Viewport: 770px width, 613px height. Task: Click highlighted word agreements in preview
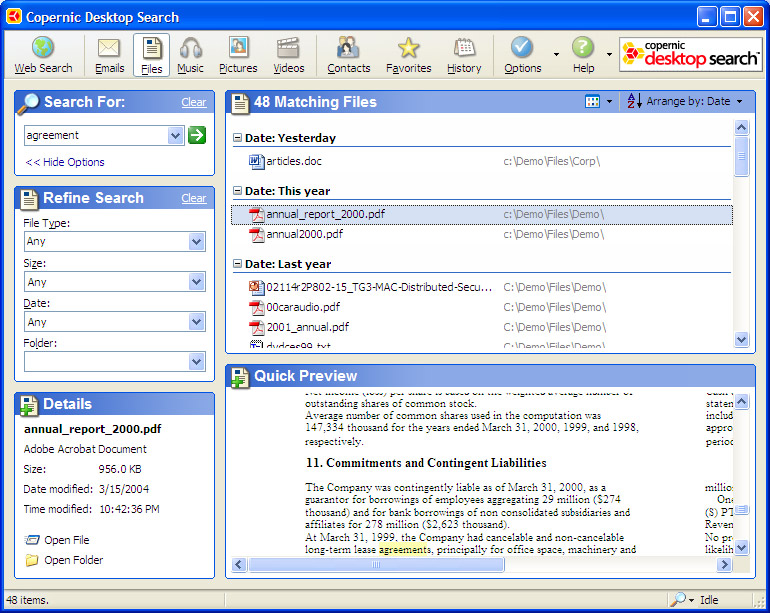405,550
